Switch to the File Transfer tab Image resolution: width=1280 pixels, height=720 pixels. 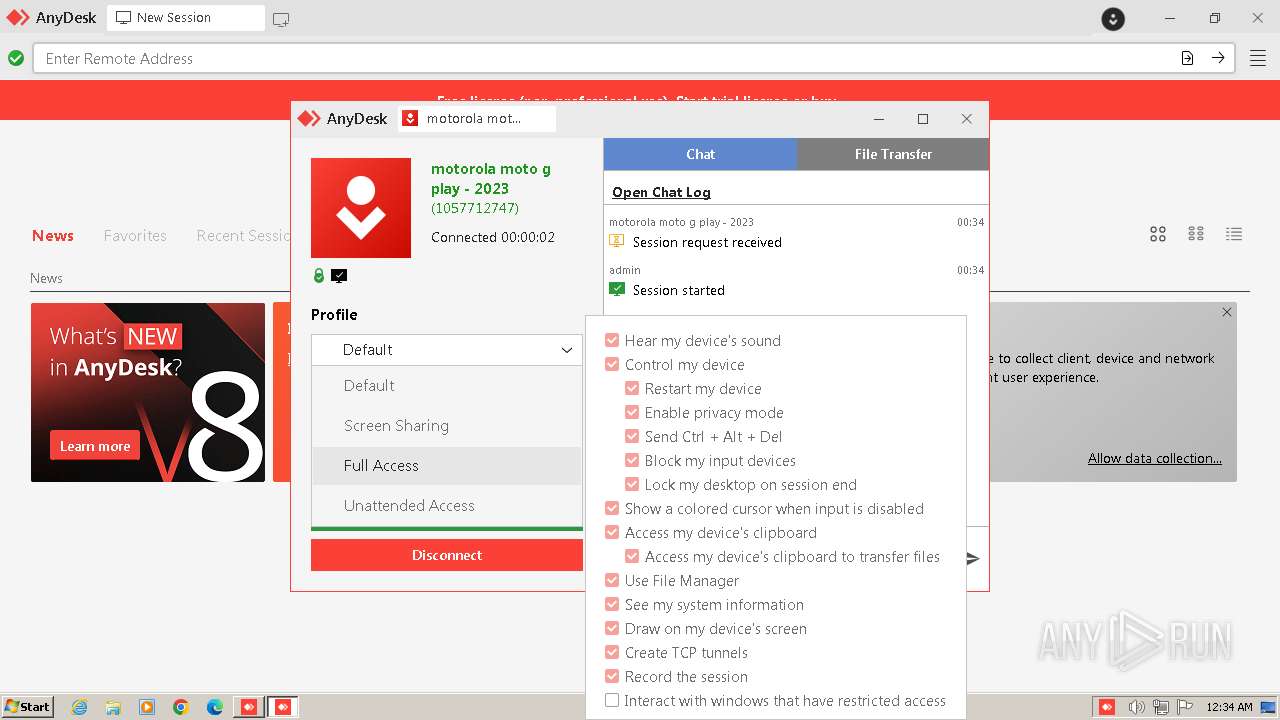(893, 154)
